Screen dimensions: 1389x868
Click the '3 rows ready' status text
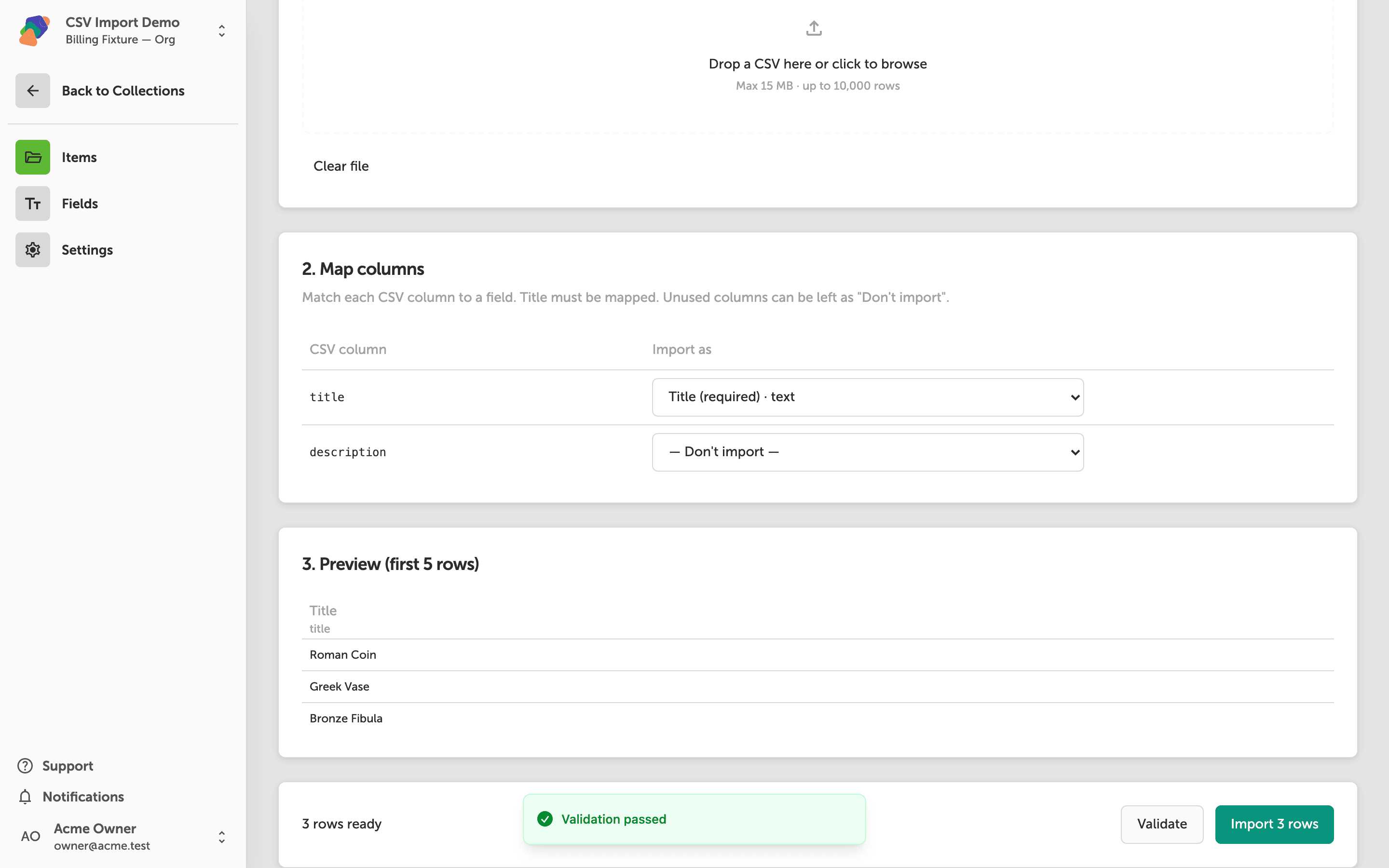pos(341,825)
